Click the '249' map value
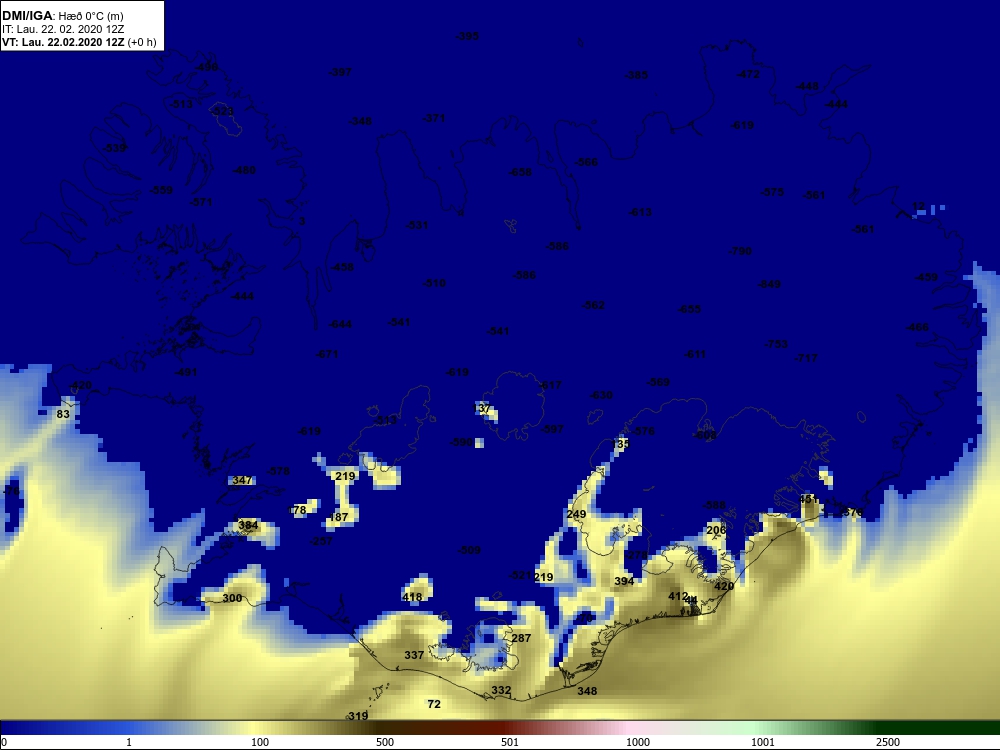1000x750 pixels. pyautogui.click(x=576, y=514)
